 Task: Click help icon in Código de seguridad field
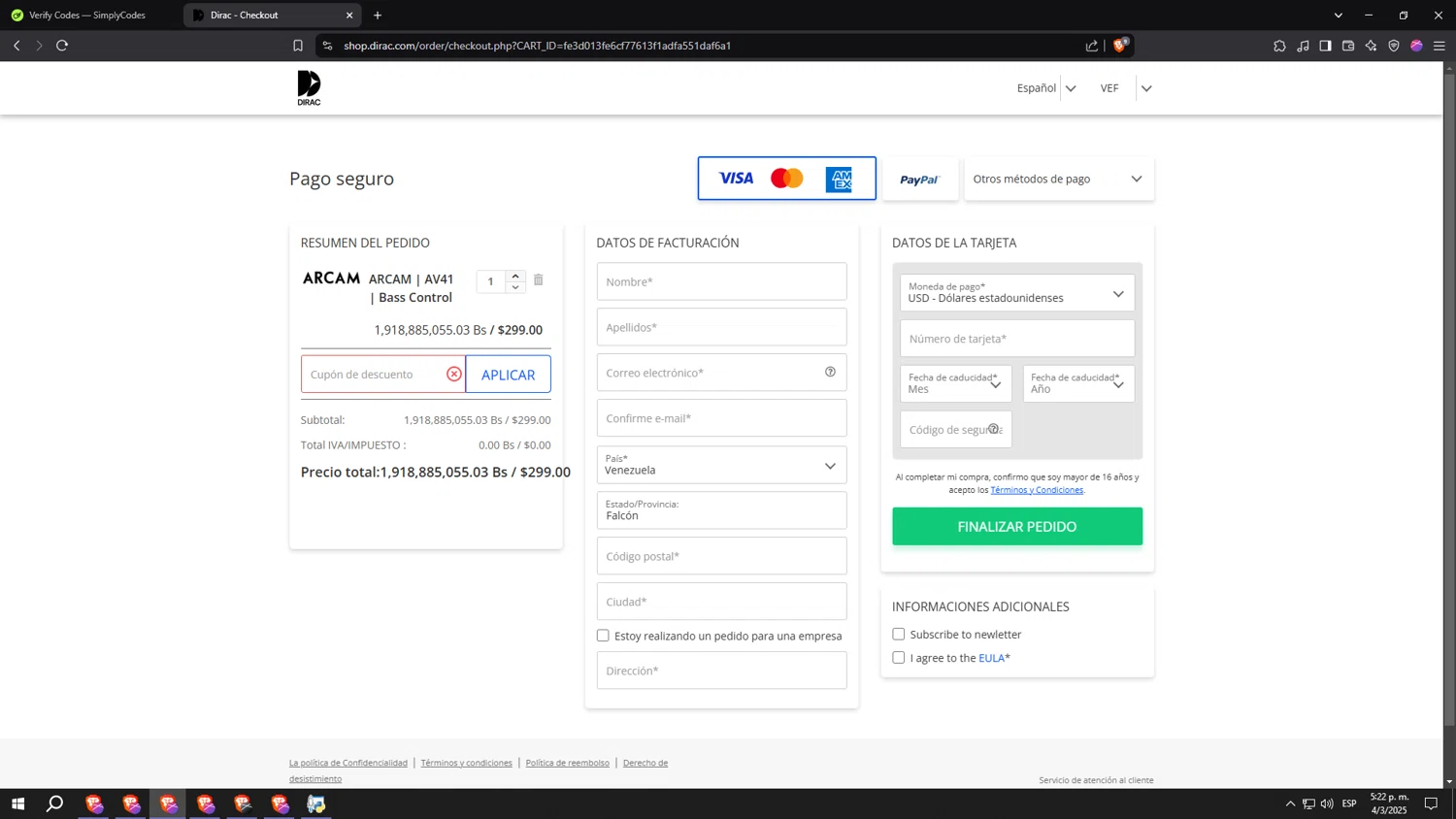click(993, 429)
